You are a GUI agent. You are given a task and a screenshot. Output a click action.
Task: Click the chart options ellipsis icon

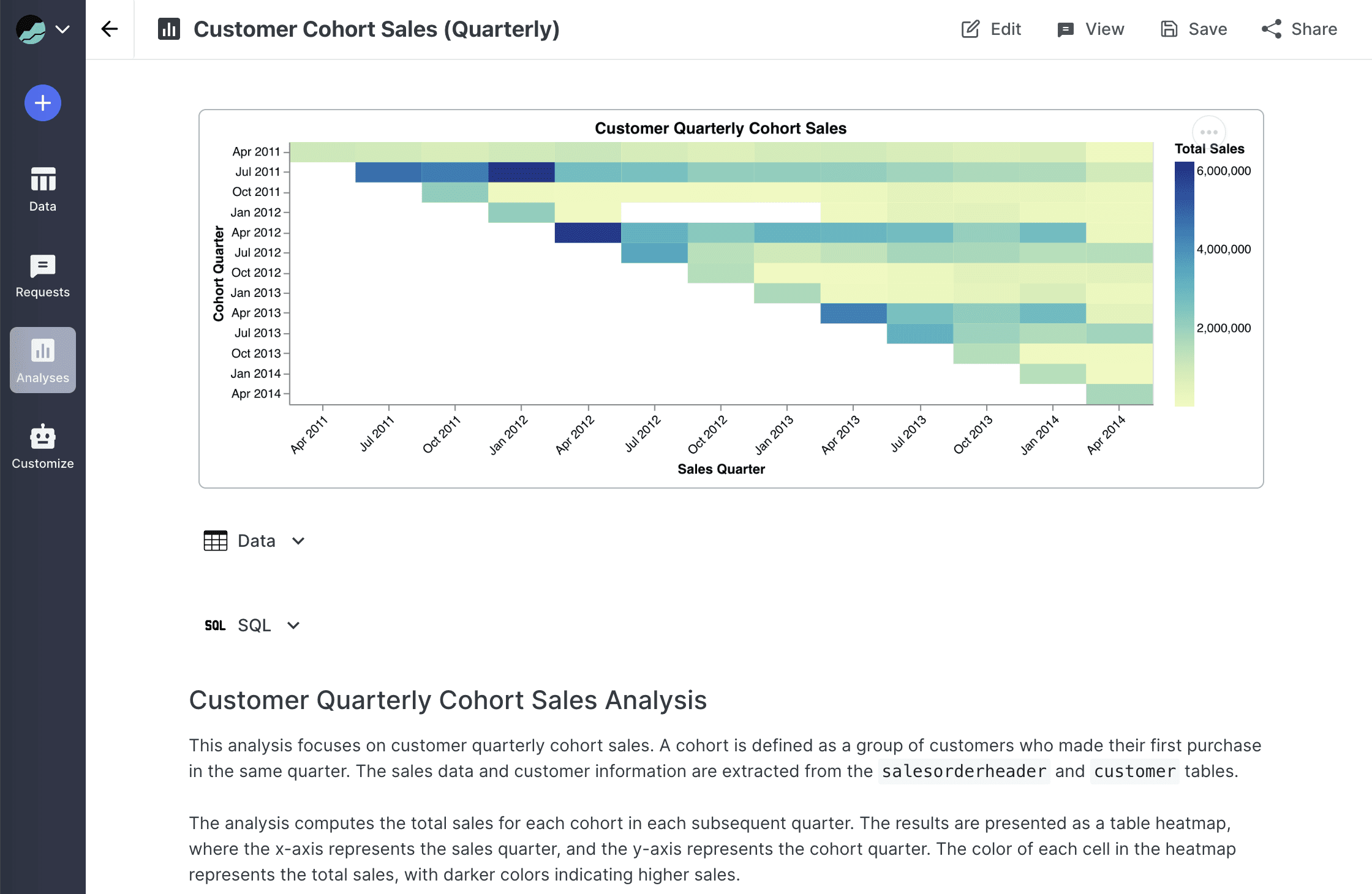pos(1208,131)
